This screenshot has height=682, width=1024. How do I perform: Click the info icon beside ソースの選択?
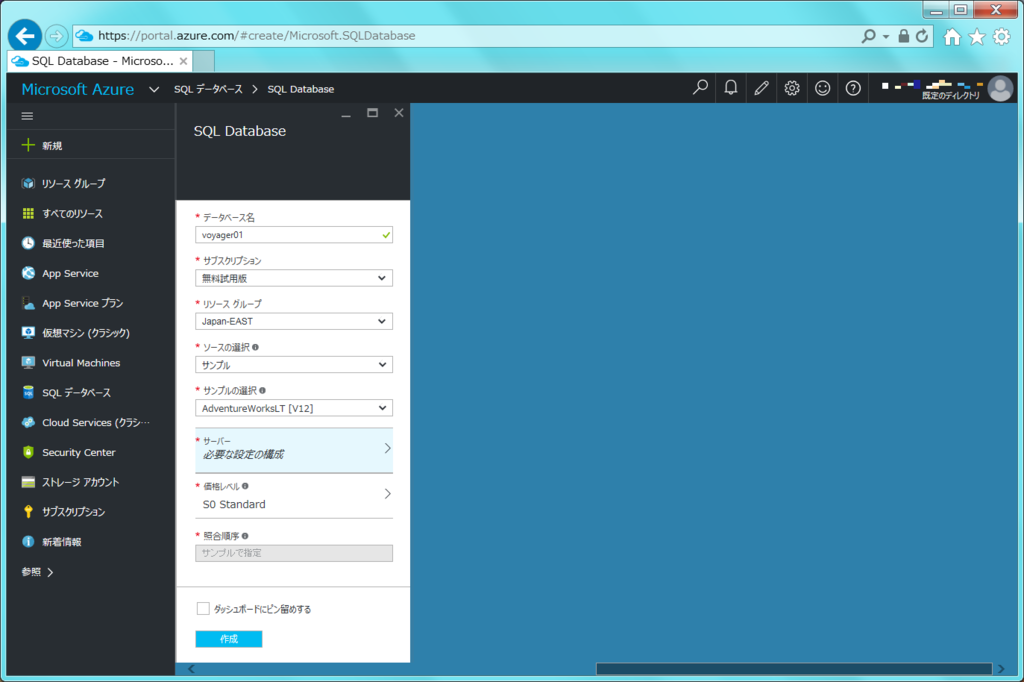[255, 347]
